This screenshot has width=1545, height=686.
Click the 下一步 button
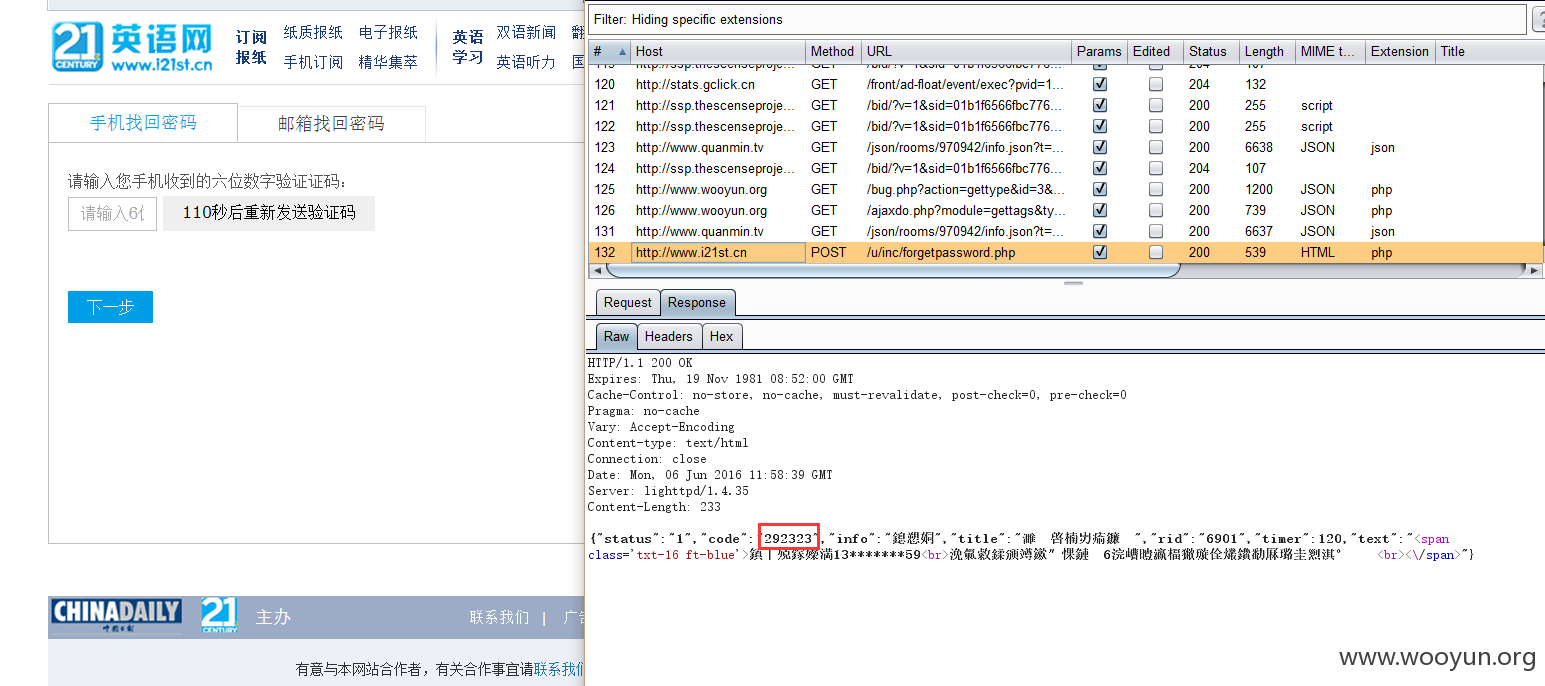110,307
